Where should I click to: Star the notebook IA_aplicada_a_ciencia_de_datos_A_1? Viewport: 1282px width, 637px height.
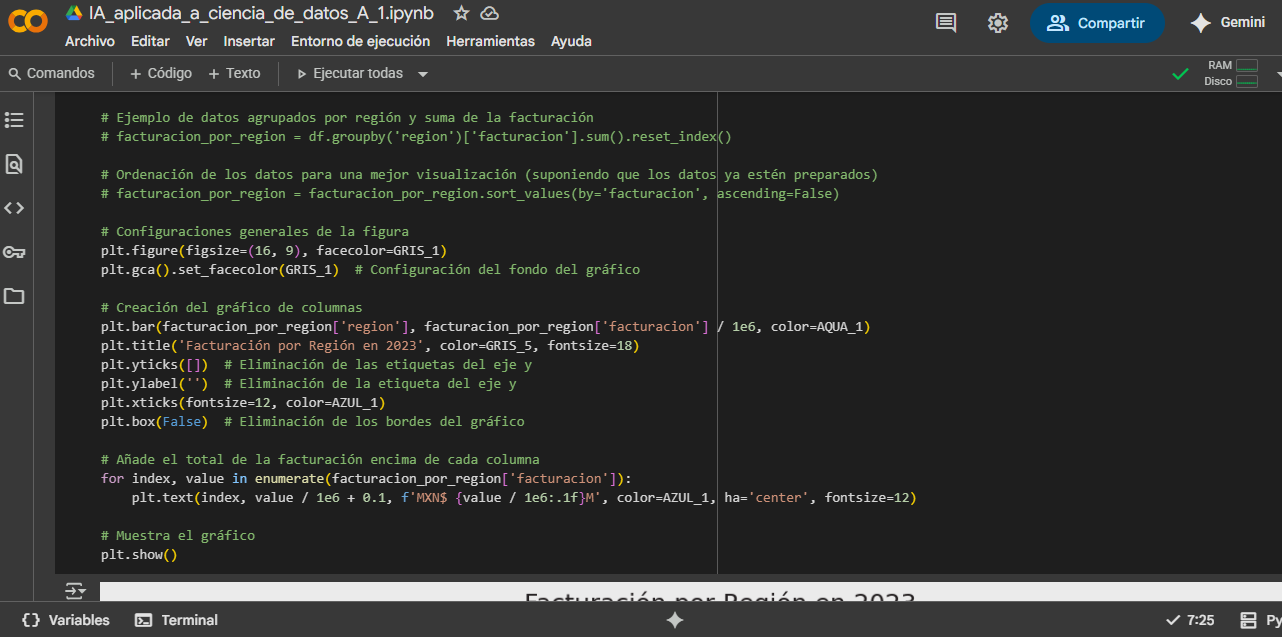click(461, 13)
